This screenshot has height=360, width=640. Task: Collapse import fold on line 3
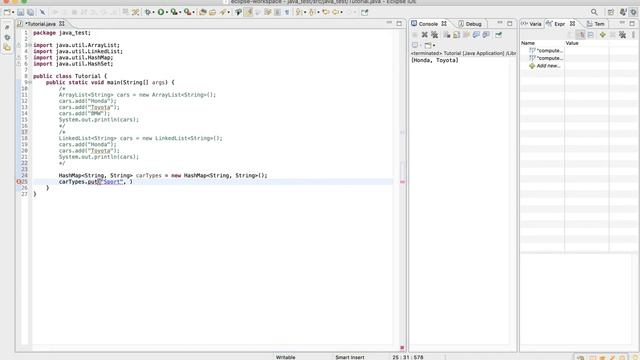(x=30, y=45)
